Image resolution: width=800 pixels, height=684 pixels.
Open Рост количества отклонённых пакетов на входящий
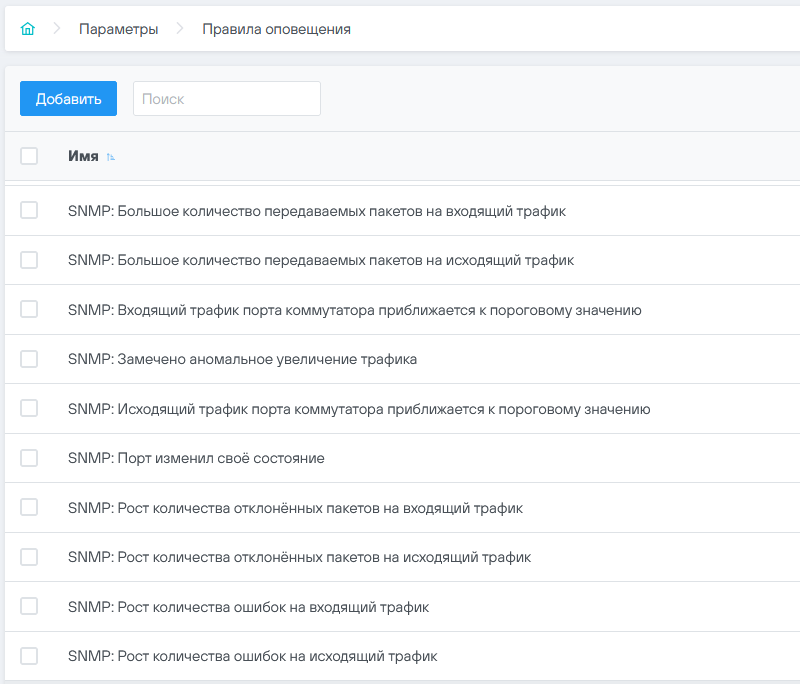pos(295,508)
